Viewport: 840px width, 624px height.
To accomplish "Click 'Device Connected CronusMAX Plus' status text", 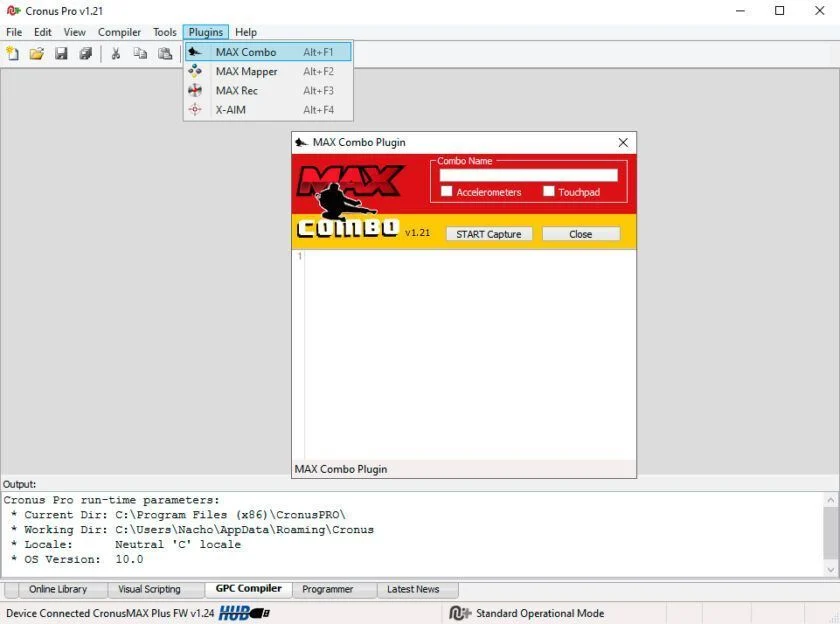I will coord(110,613).
